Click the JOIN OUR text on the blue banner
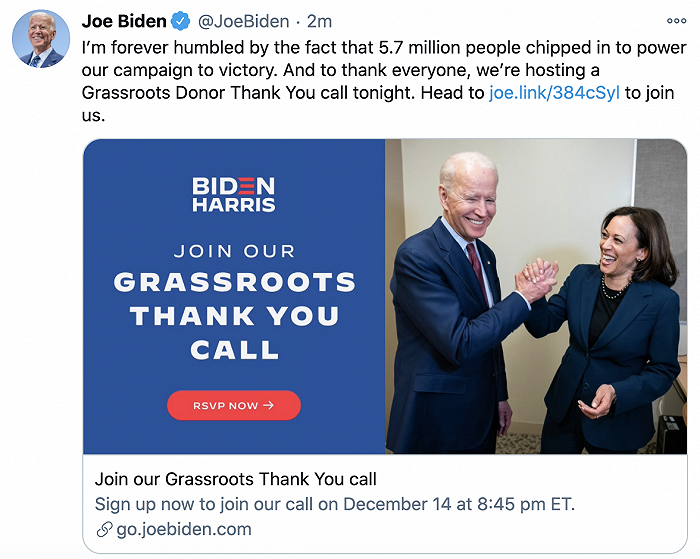Screen dimensions: 700x559 click(234, 251)
